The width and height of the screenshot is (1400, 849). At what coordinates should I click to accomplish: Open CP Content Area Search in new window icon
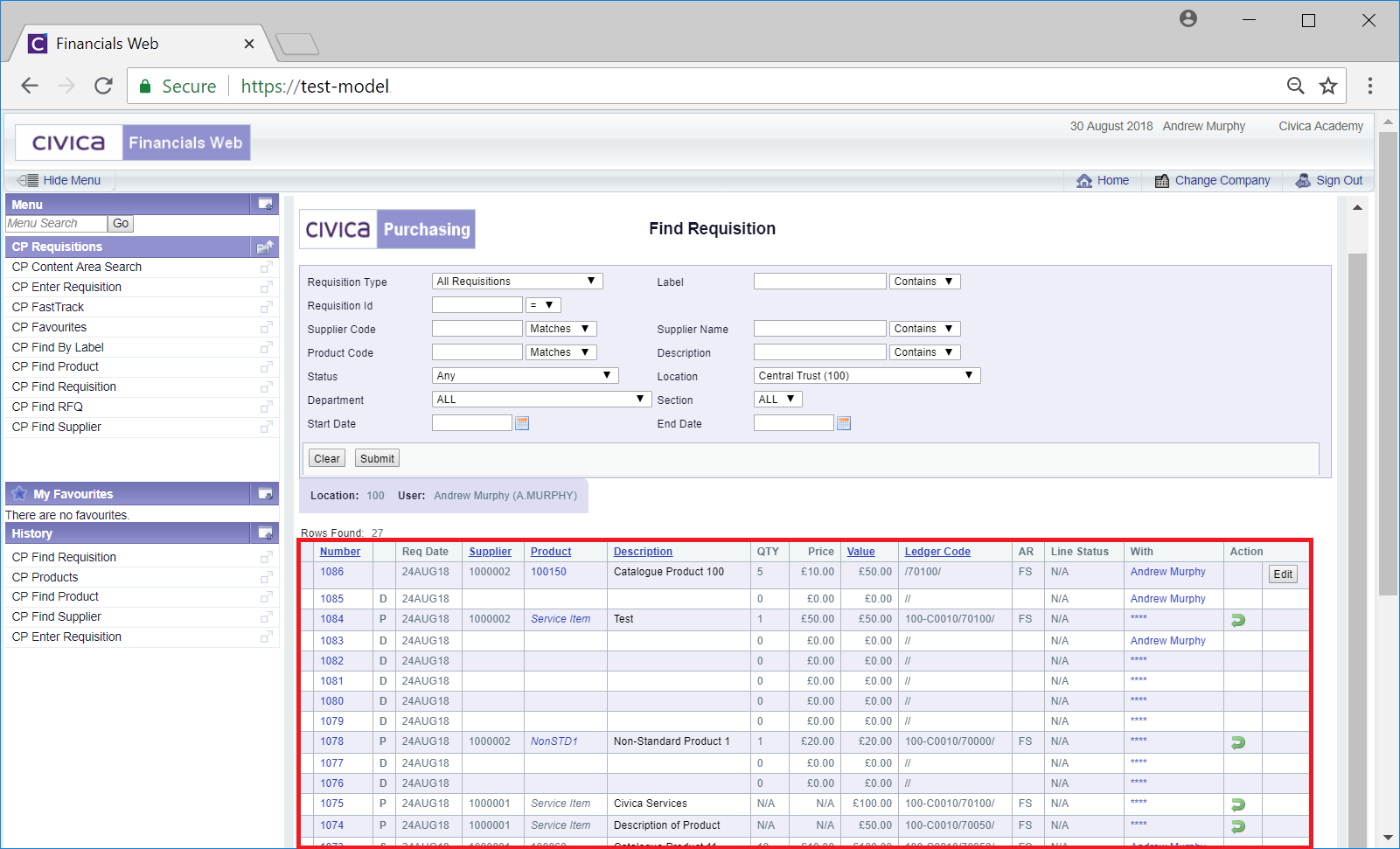coord(267,267)
